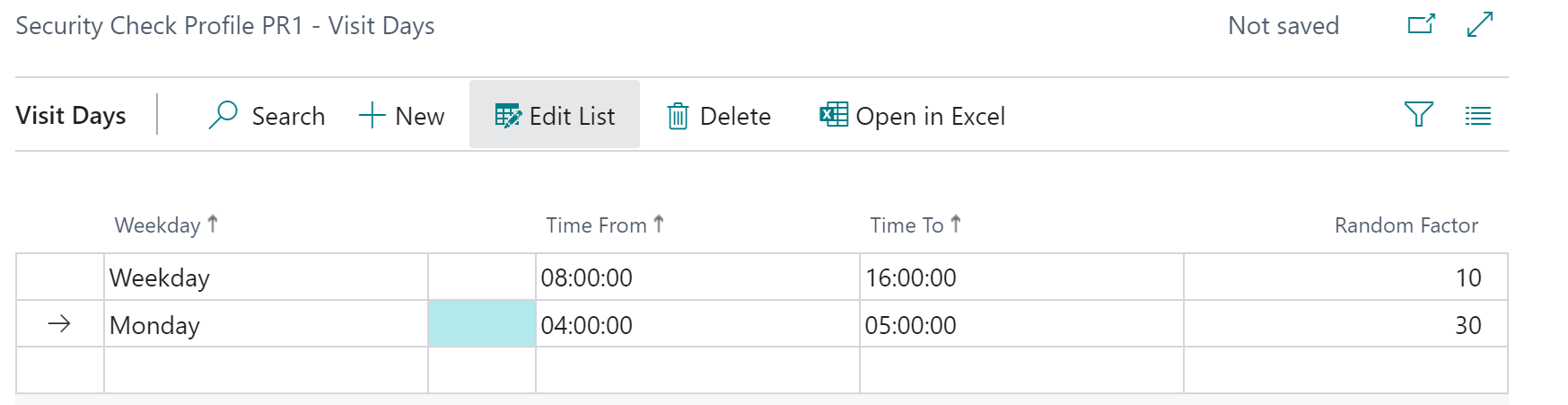The image size is (1568, 405).
Task: Open the filter pane funnel icon
Action: point(1418,114)
